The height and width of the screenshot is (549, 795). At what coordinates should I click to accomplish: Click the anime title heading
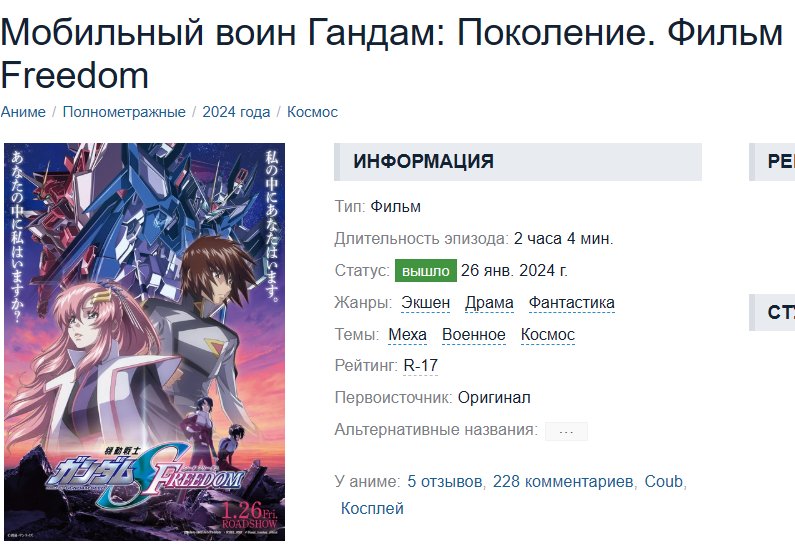coord(391,54)
